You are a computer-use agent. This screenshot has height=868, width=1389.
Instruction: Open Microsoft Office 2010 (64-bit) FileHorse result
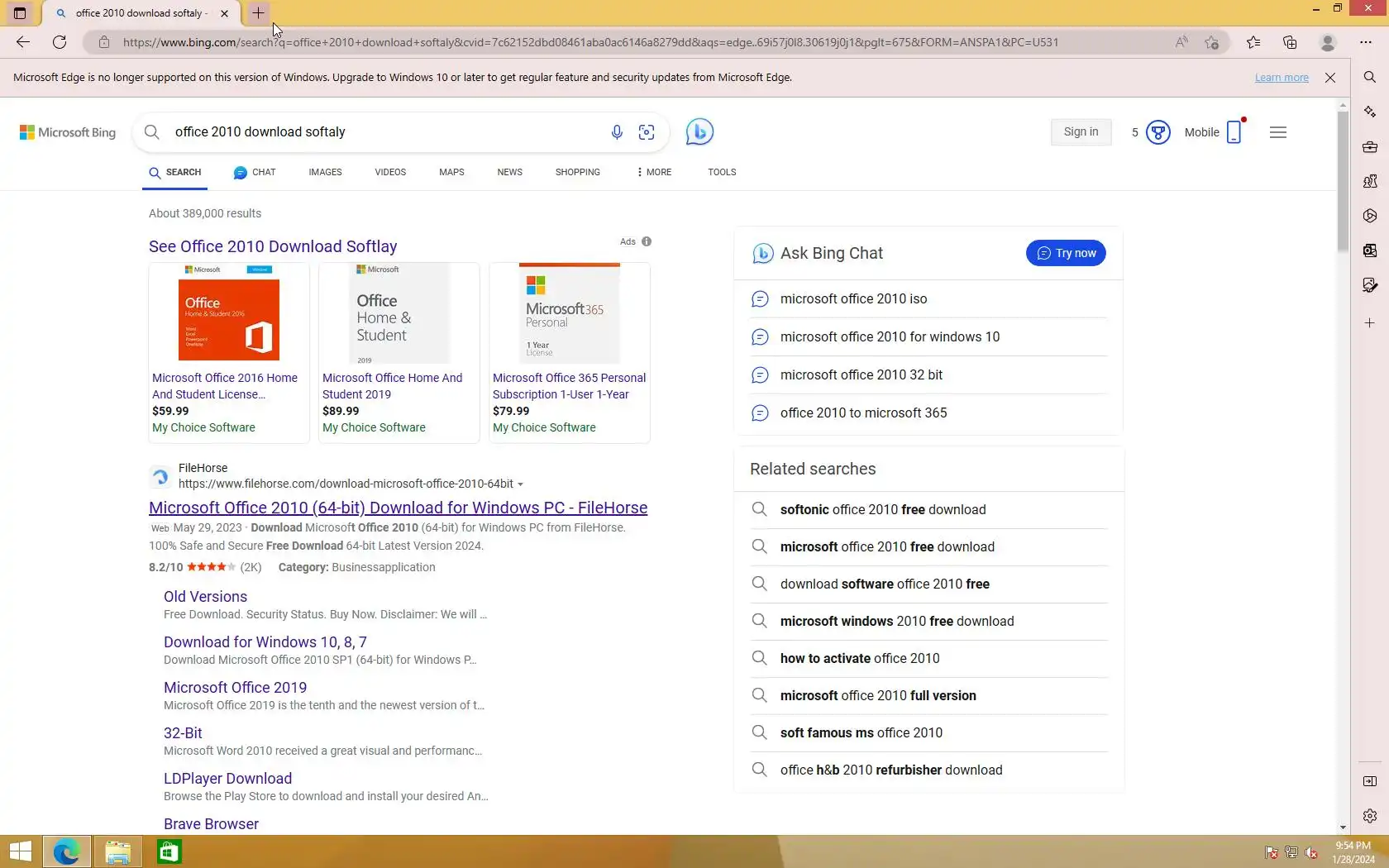pos(398,508)
